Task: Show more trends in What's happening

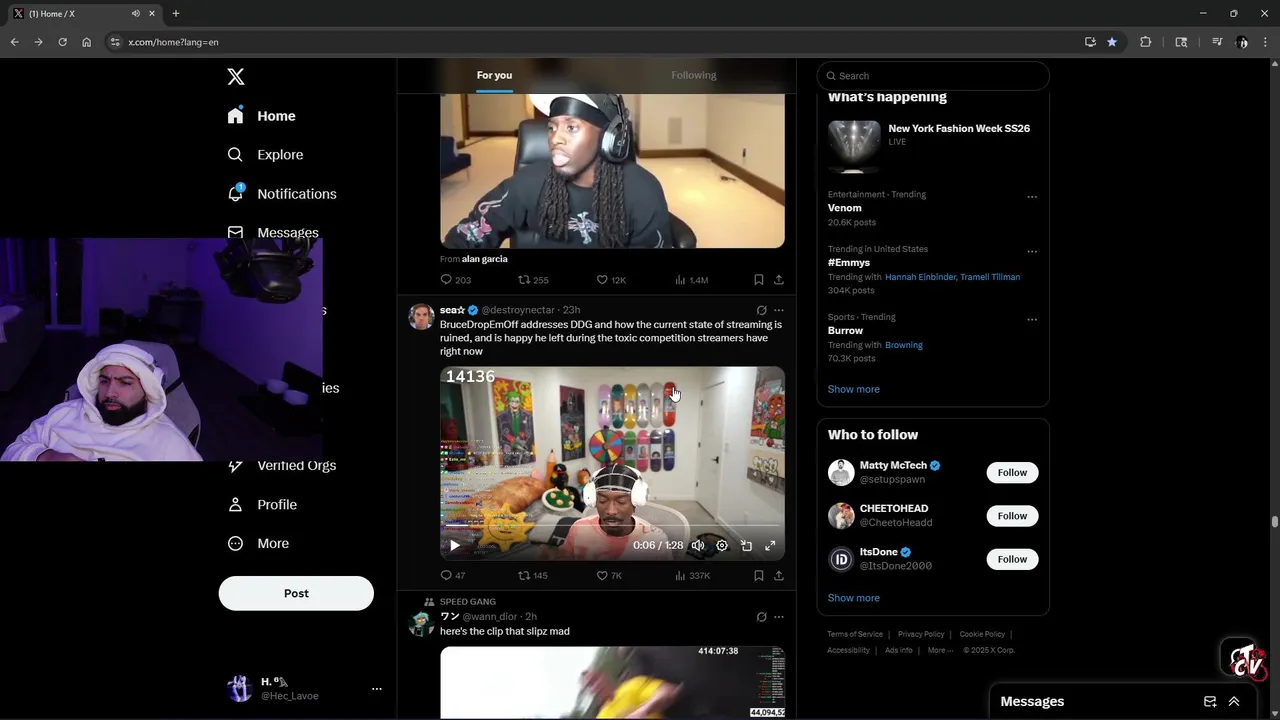Action: click(854, 389)
